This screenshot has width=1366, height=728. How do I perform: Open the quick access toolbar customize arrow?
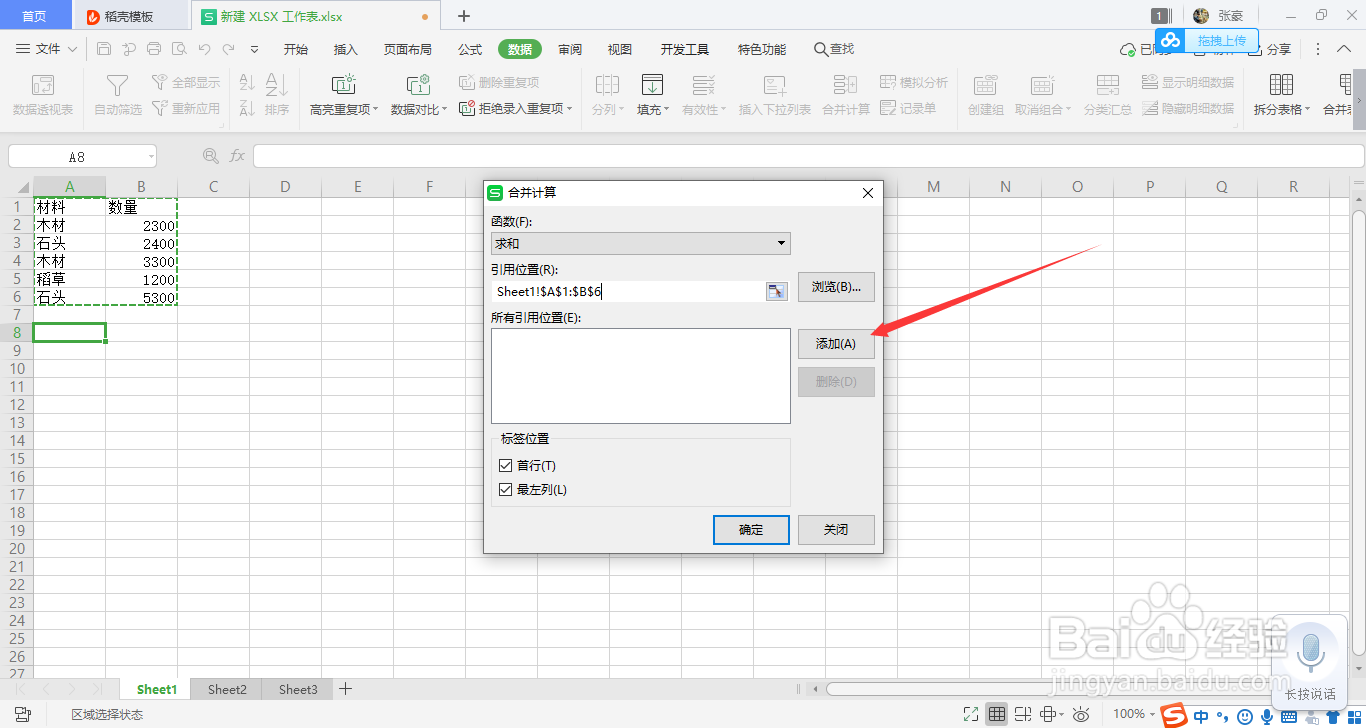coord(255,49)
